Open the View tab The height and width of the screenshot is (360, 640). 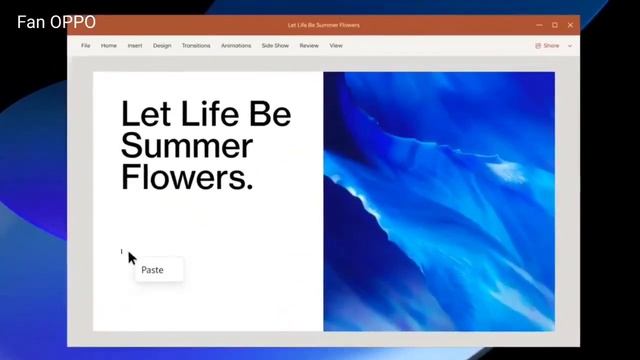[336, 46]
